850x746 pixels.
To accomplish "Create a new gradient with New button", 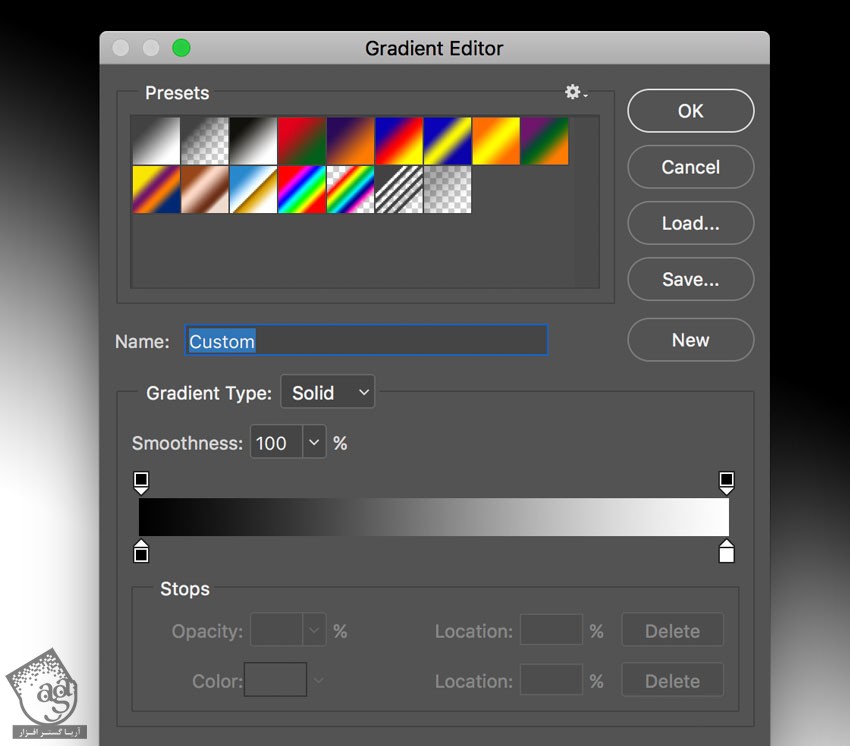I will (x=690, y=340).
